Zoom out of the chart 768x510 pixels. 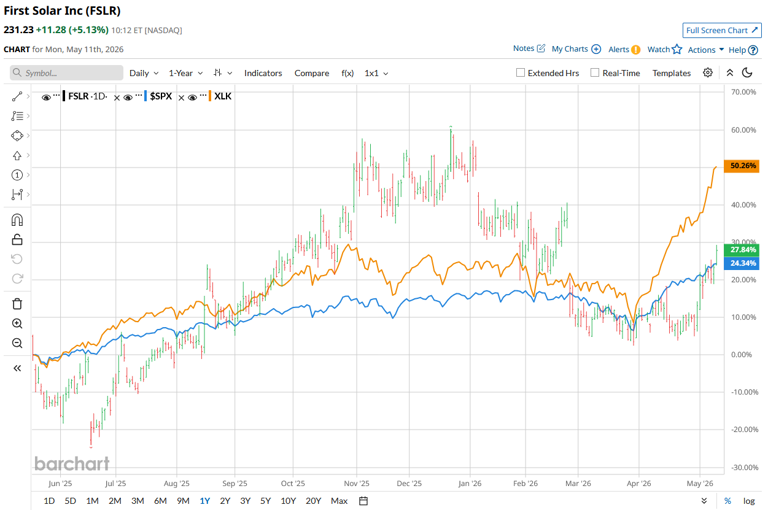point(17,343)
